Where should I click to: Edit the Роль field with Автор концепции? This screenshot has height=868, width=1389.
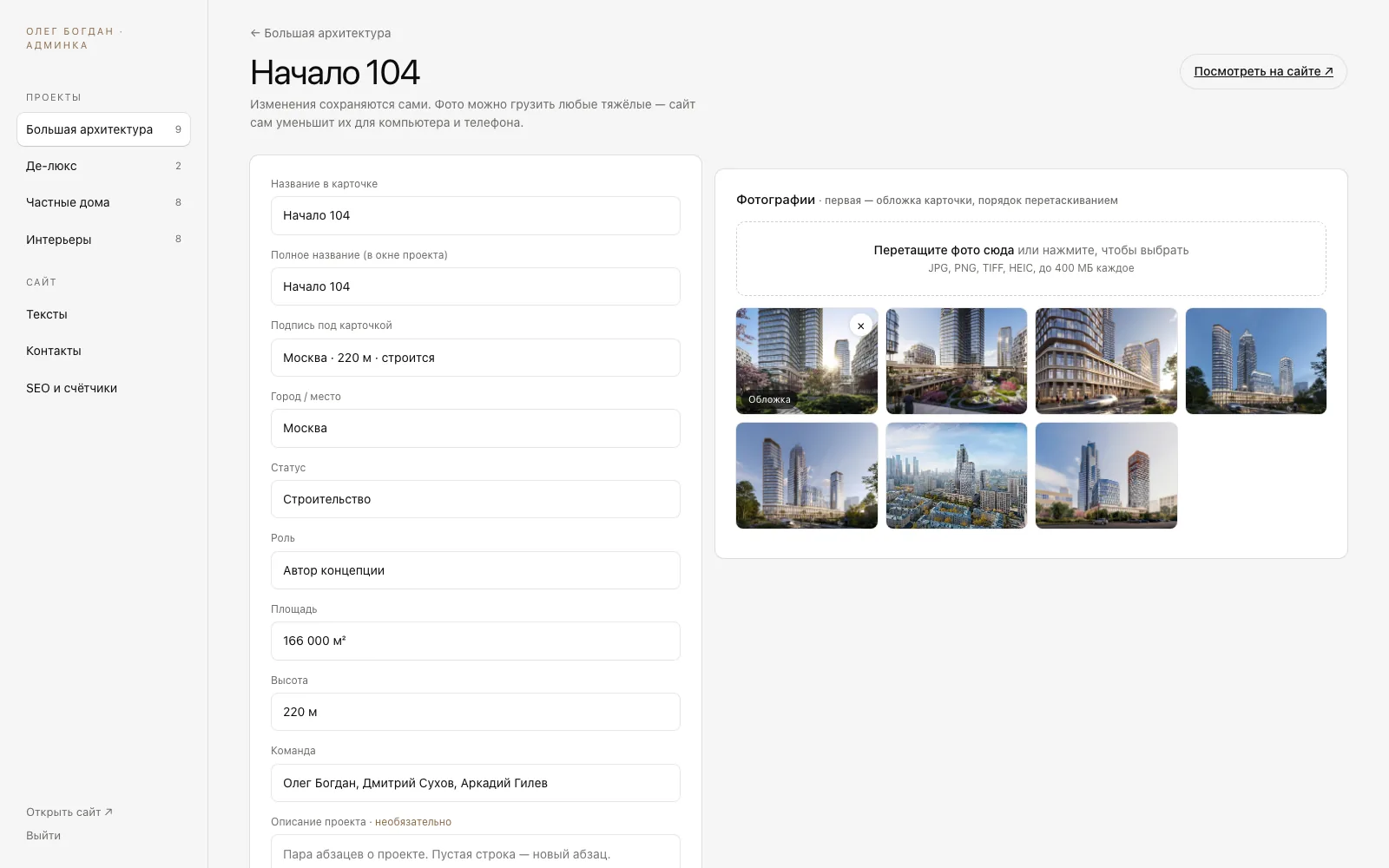(x=476, y=570)
